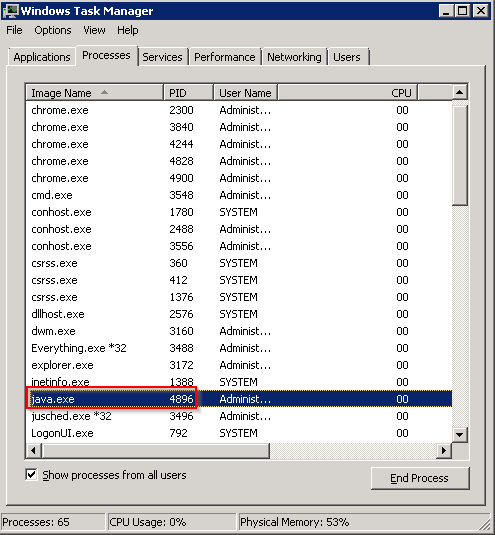Open the View menu
The height and width of the screenshot is (535, 495).
pyautogui.click(x=94, y=30)
